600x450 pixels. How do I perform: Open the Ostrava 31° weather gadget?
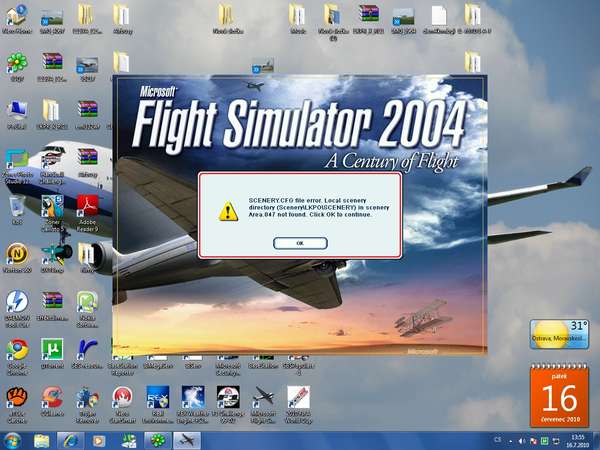tap(559, 334)
